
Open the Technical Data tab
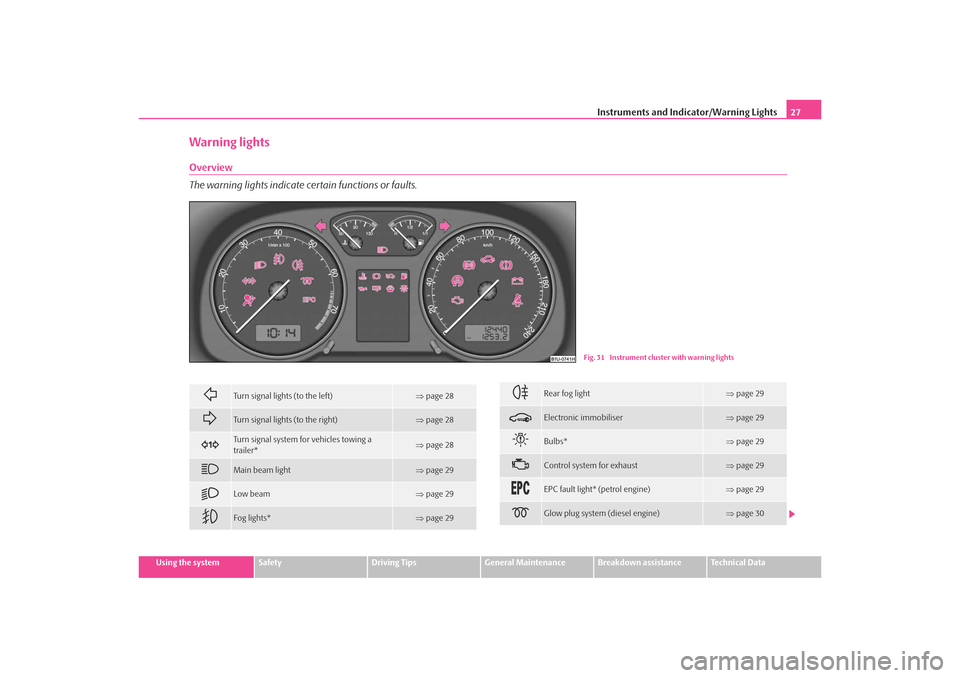[764, 567]
